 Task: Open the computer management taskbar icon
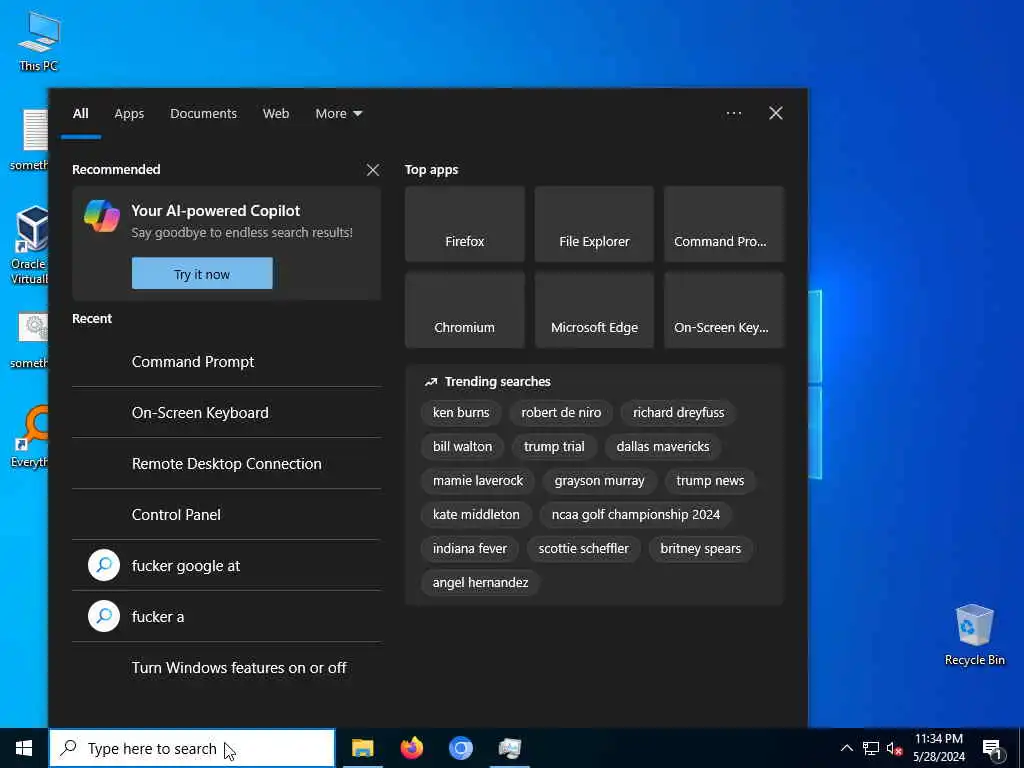[x=509, y=748]
